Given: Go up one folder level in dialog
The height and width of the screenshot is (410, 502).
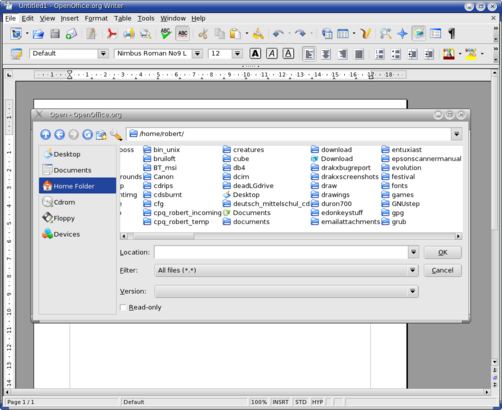Looking at the screenshot, I should pos(46,134).
